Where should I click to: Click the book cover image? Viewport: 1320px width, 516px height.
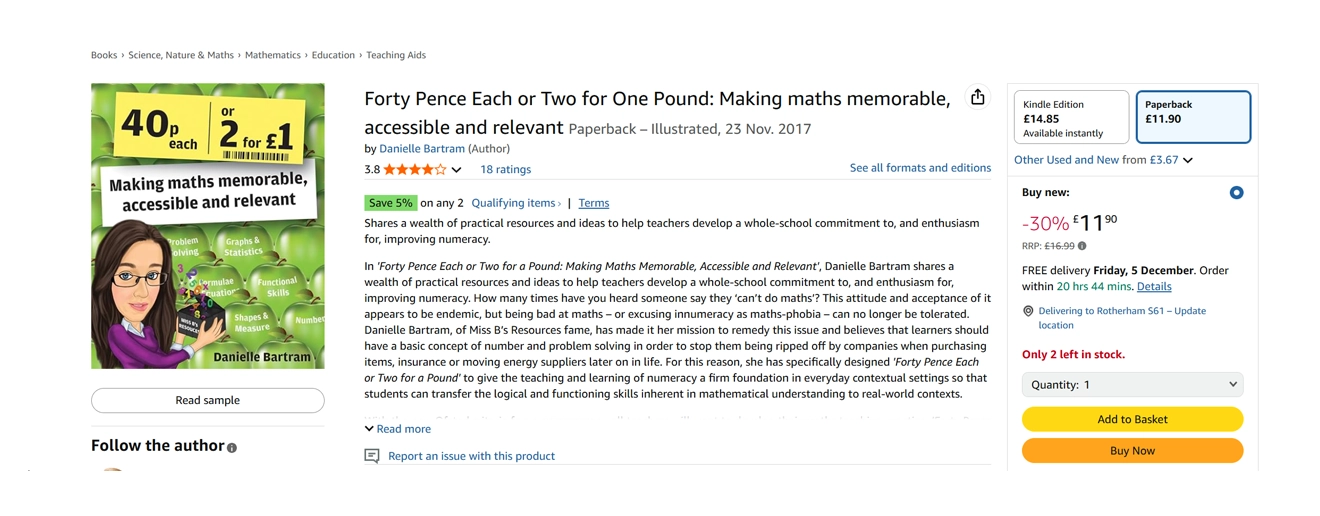coord(208,226)
